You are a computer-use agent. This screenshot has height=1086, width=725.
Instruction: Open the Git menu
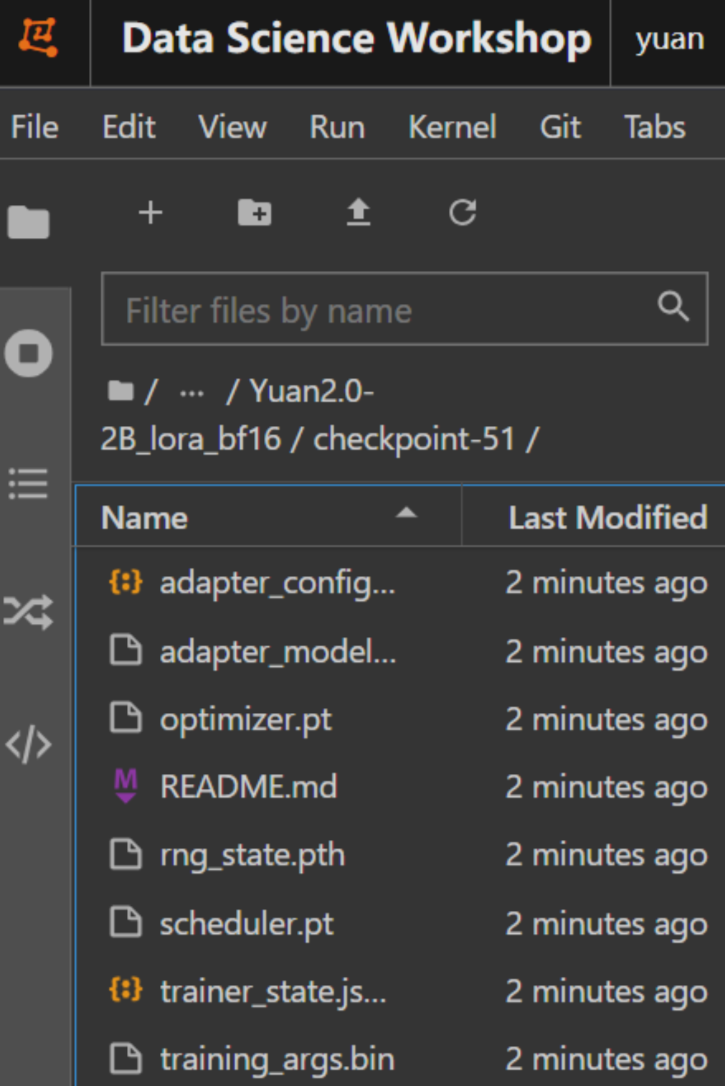click(560, 127)
